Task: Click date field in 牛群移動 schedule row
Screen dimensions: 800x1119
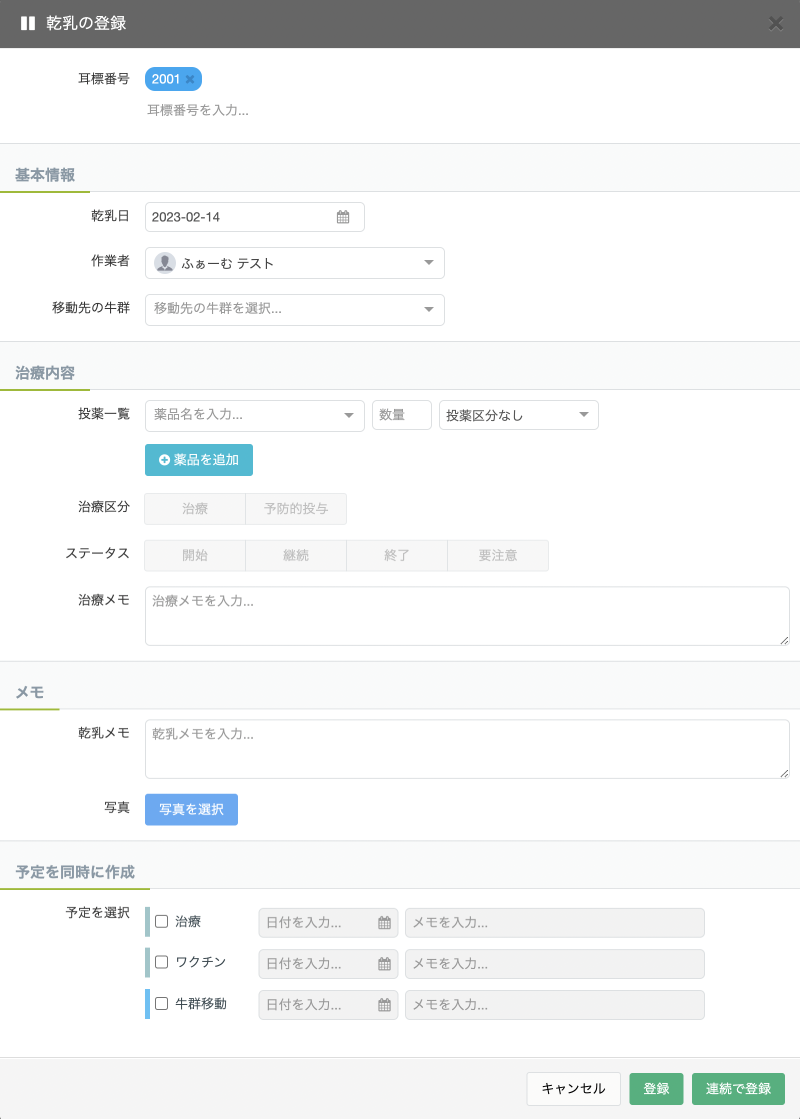Action: click(x=328, y=1005)
